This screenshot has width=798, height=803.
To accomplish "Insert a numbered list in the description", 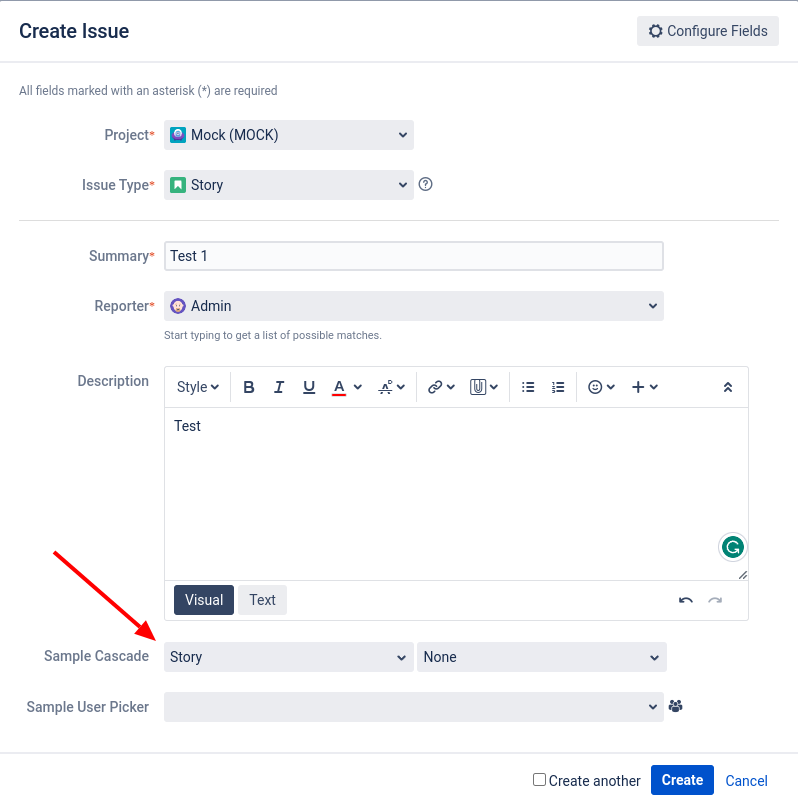I will click(x=558, y=387).
